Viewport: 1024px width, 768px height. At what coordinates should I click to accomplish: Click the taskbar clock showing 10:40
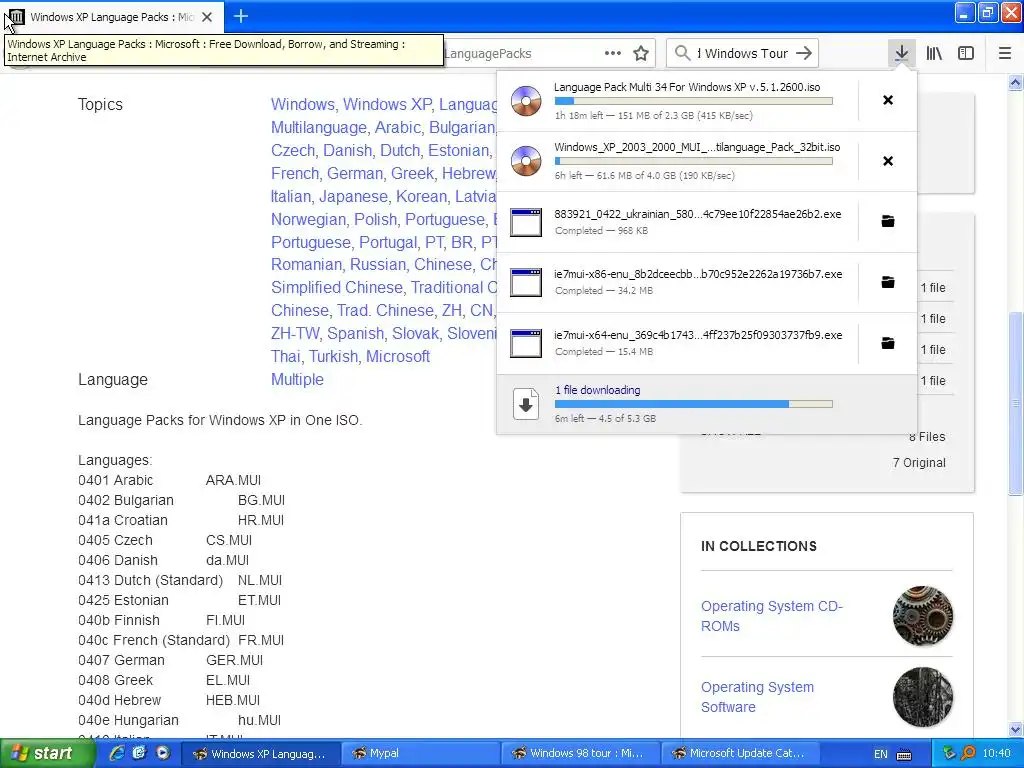[997, 754]
